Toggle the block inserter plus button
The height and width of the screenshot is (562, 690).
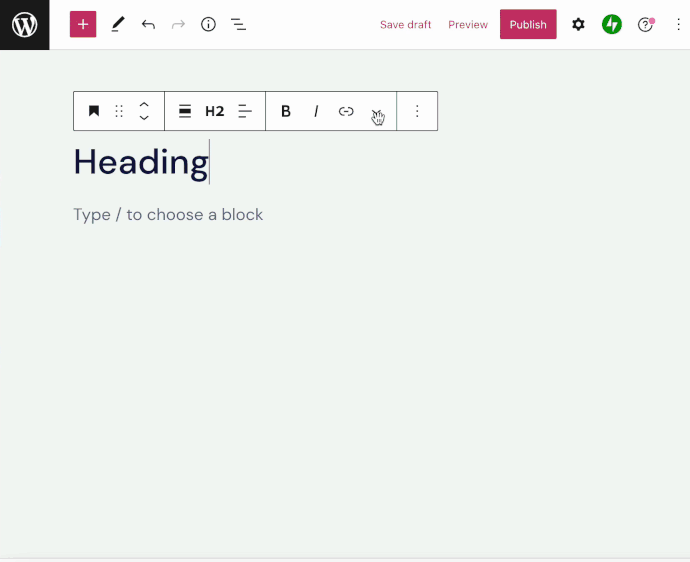point(83,25)
